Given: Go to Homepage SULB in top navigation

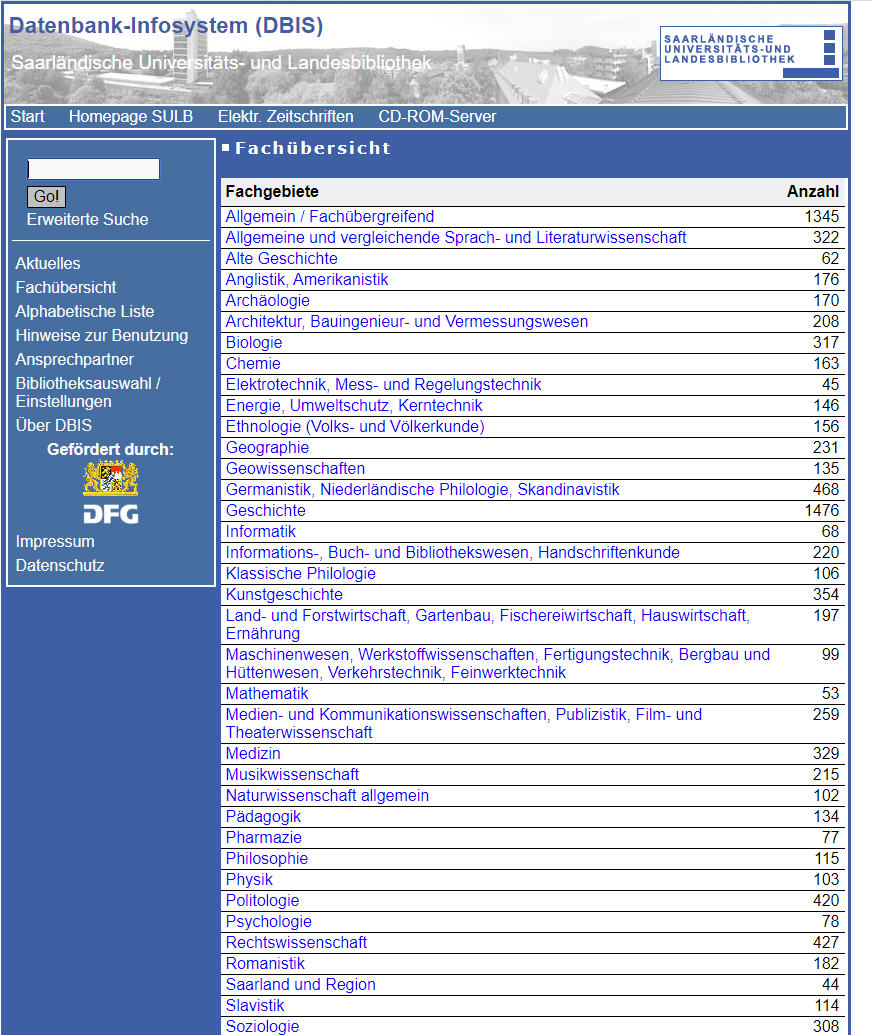Looking at the screenshot, I should pyautogui.click(x=131, y=117).
